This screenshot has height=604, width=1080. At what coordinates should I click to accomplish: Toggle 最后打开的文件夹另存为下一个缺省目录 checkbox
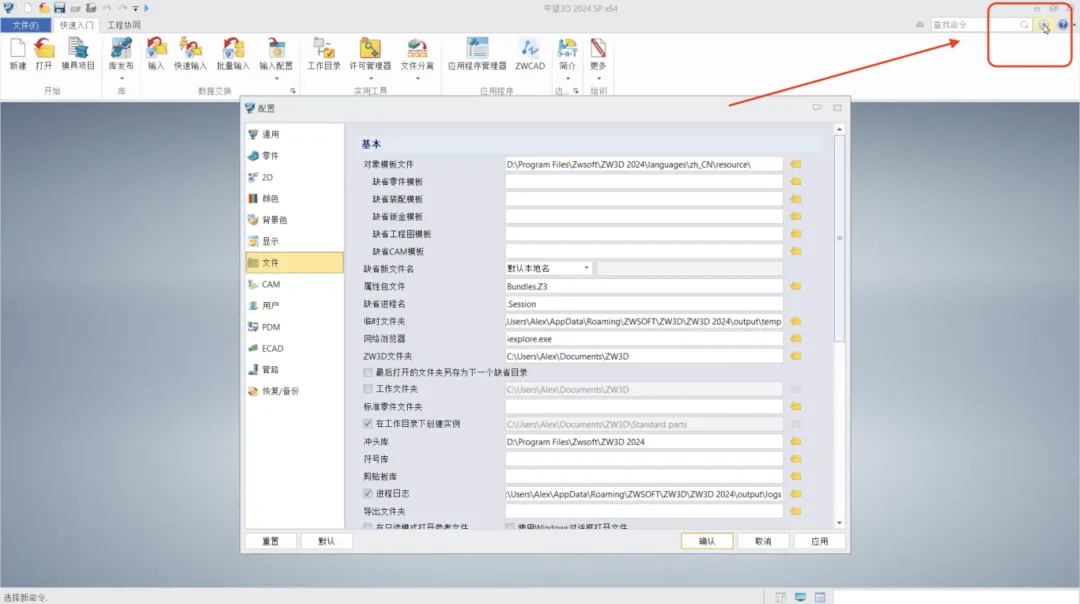(x=368, y=372)
